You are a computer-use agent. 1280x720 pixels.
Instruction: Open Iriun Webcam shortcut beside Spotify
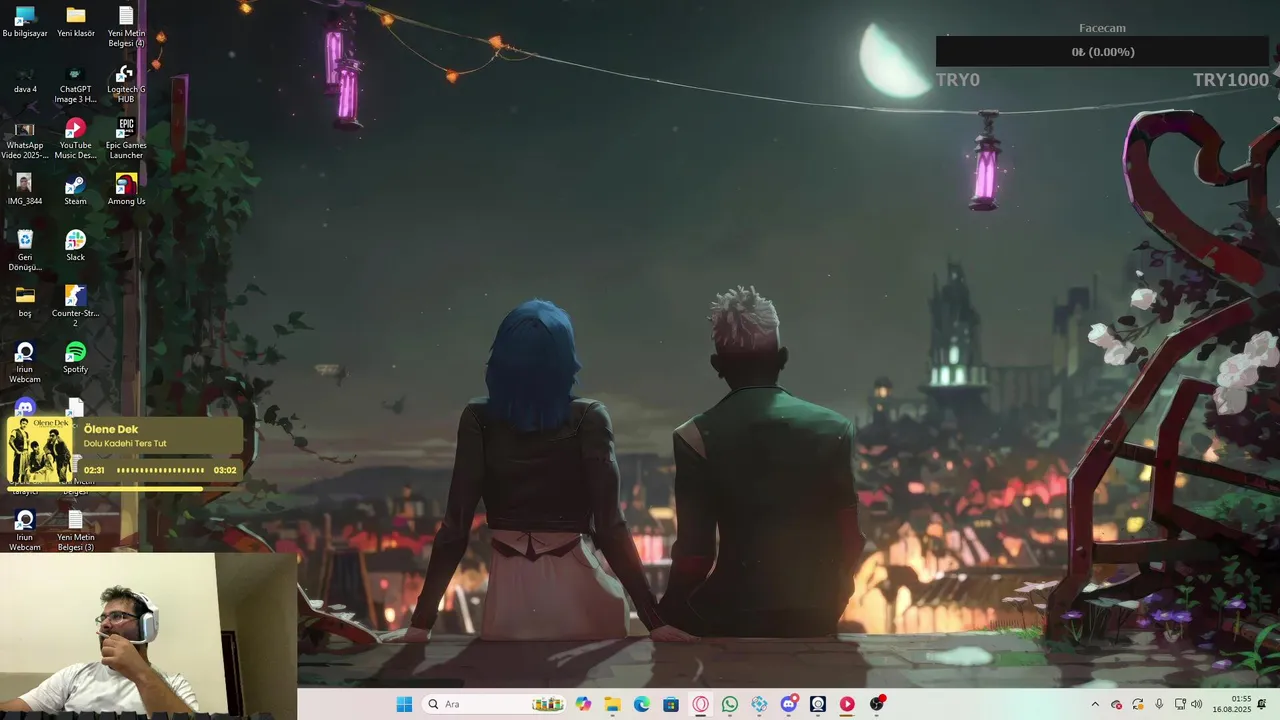25,362
